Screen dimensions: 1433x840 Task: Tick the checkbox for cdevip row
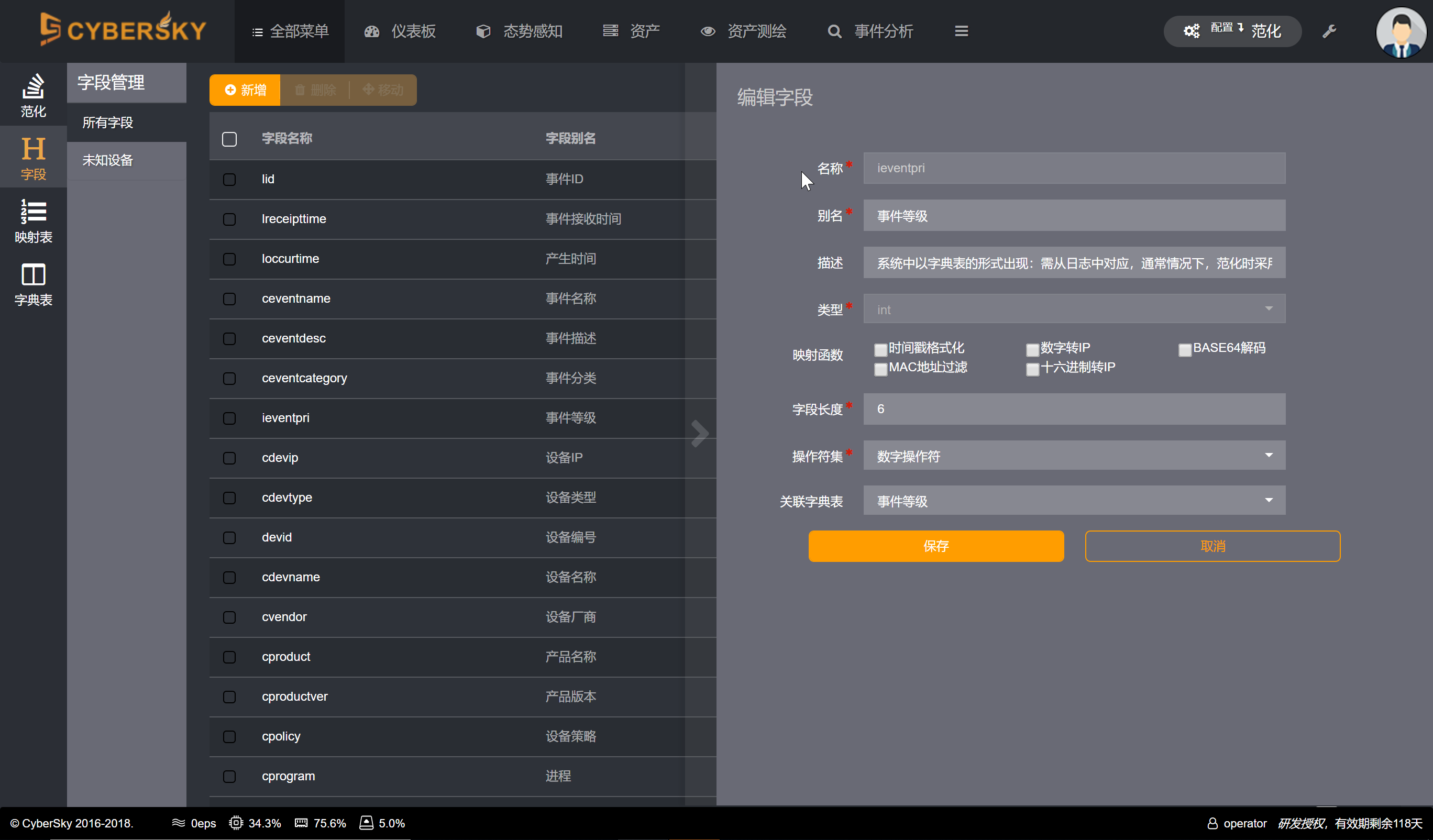point(229,458)
